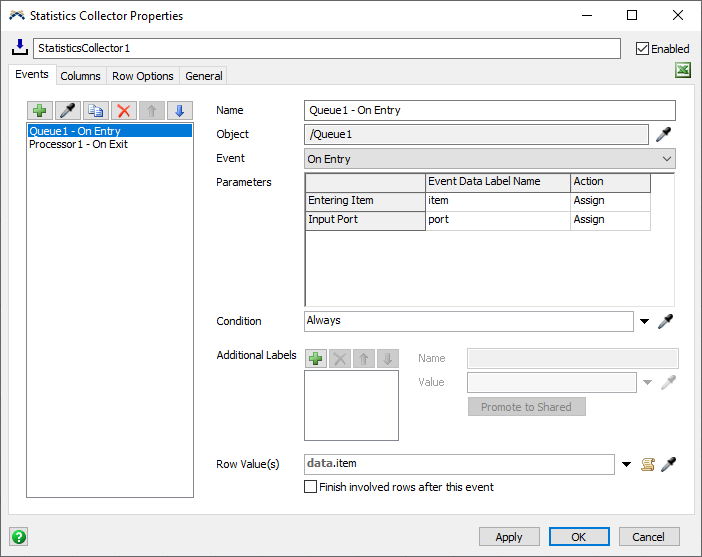The width and height of the screenshot is (702, 557).
Task: Open the code editor scroll icon
Action: 647,464
